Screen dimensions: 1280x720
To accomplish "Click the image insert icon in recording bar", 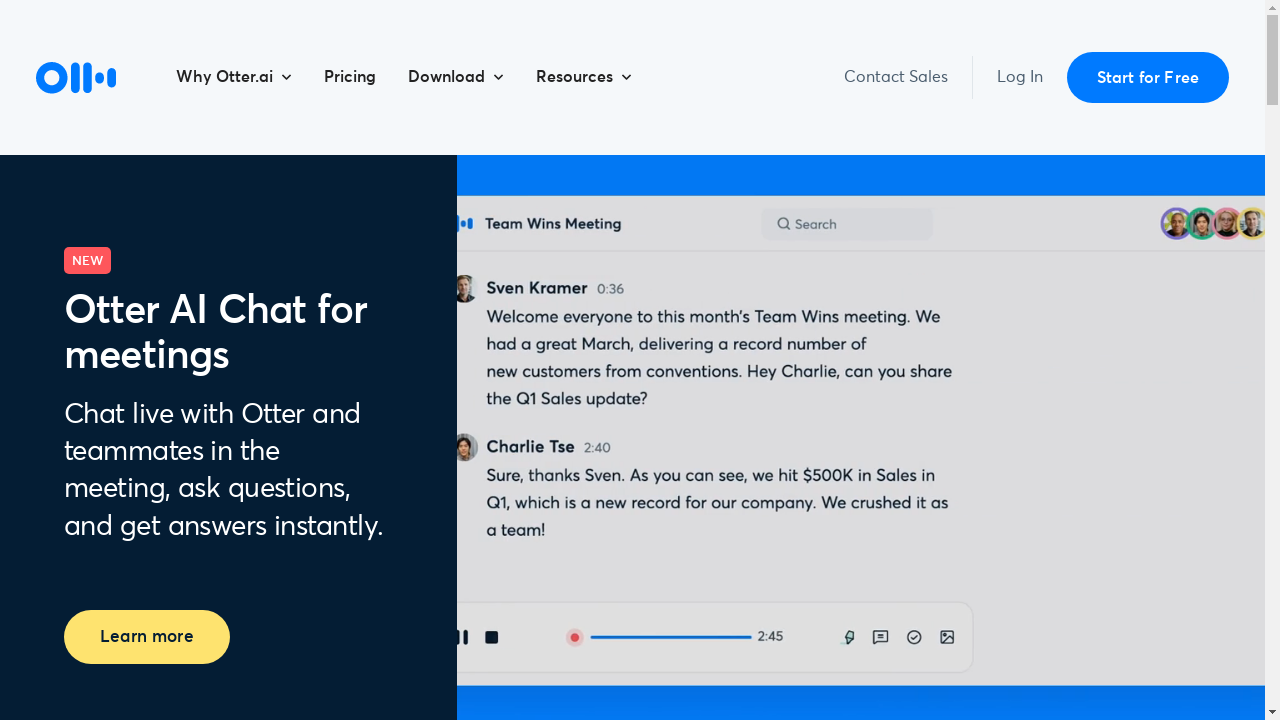I will click(947, 637).
